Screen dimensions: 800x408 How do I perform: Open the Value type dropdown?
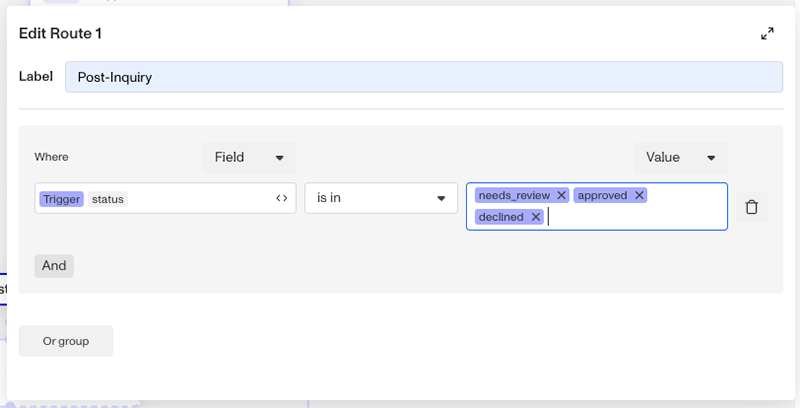[x=680, y=157]
